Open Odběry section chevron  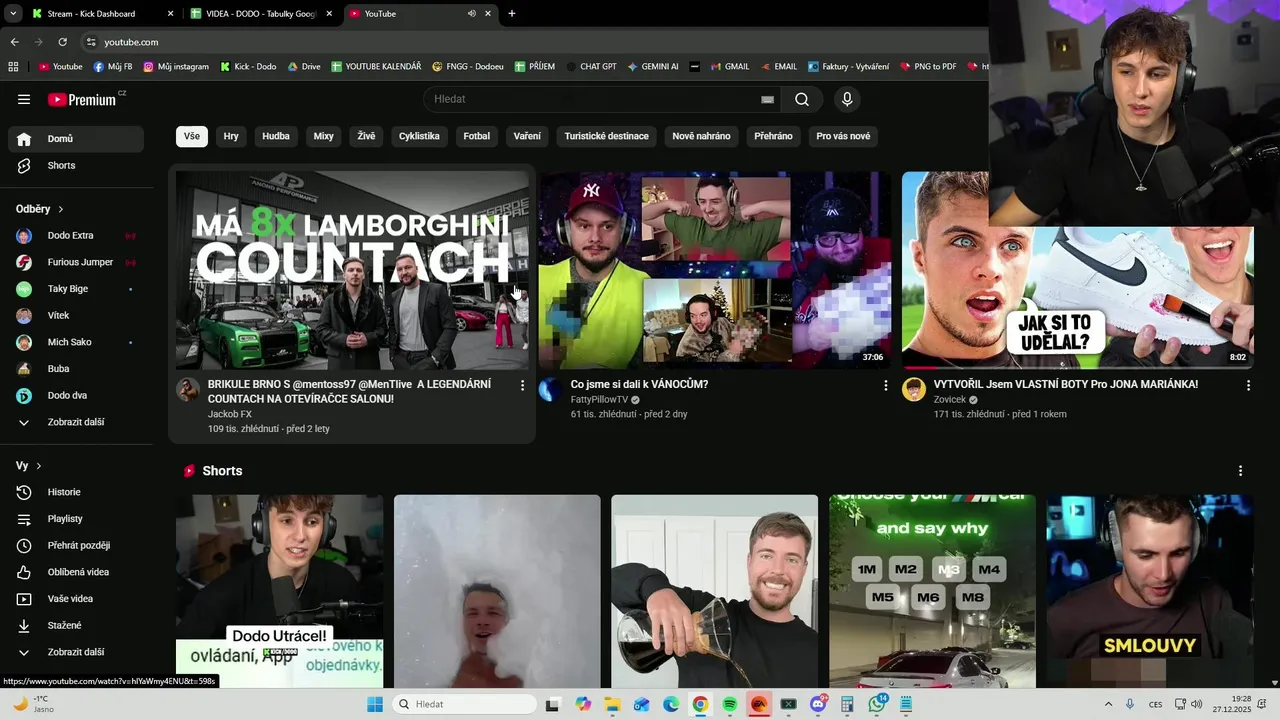[61, 209]
